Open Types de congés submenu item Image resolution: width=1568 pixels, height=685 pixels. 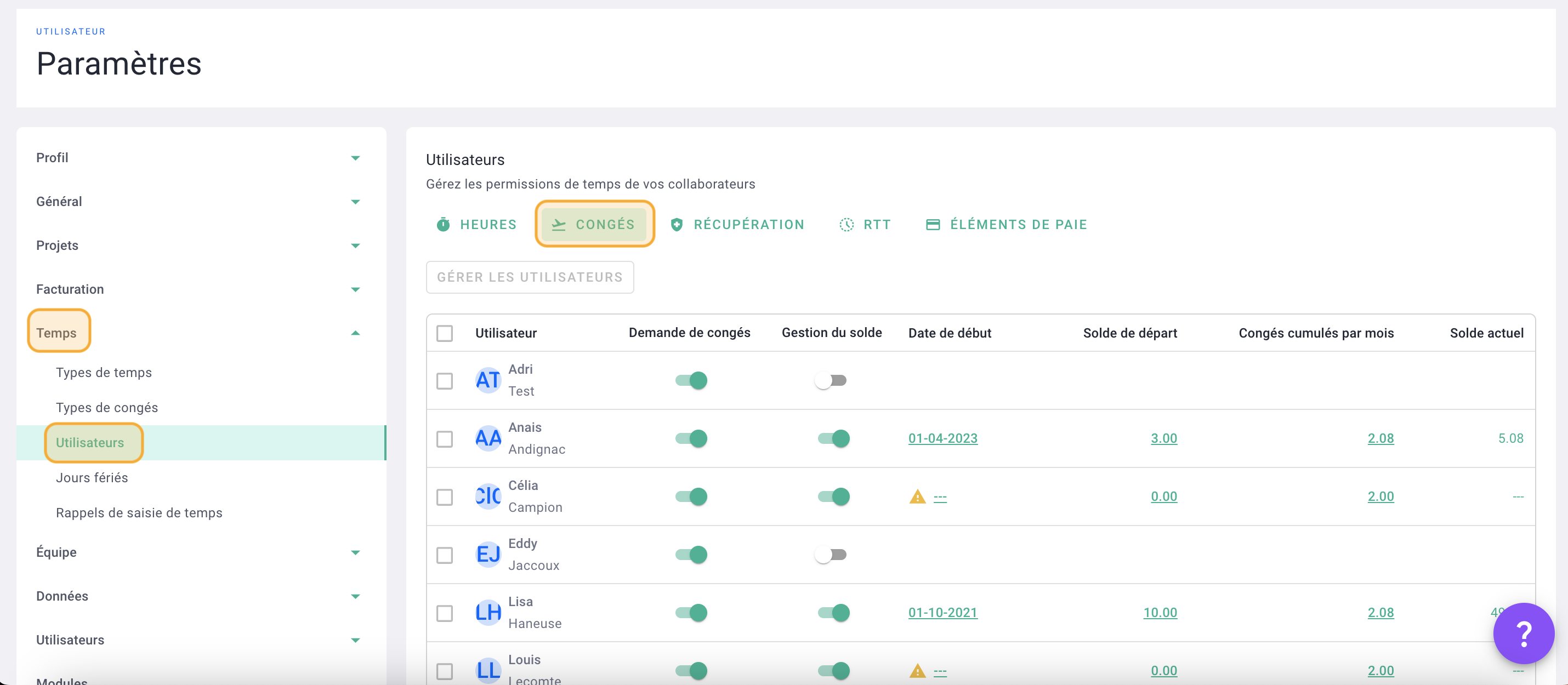click(x=107, y=408)
